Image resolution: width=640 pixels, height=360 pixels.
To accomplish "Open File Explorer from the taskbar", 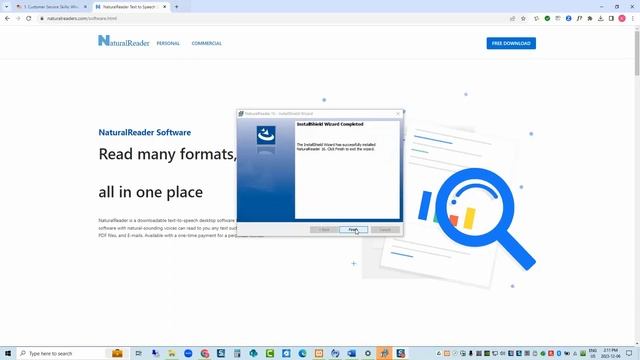I will pyautogui.click(x=171, y=353).
